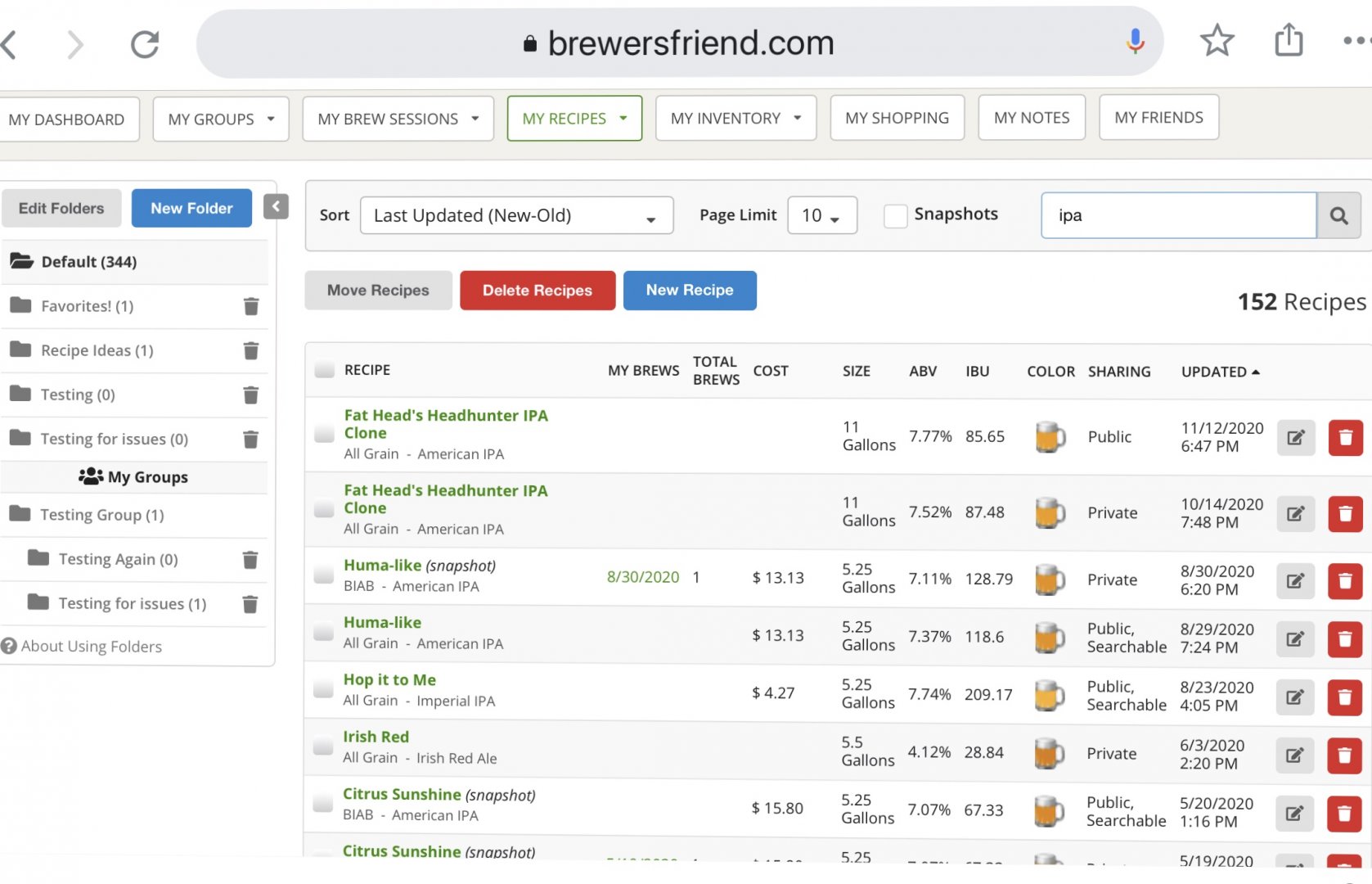
Task: Click the search magnifier icon button
Action: point(1338,215)
